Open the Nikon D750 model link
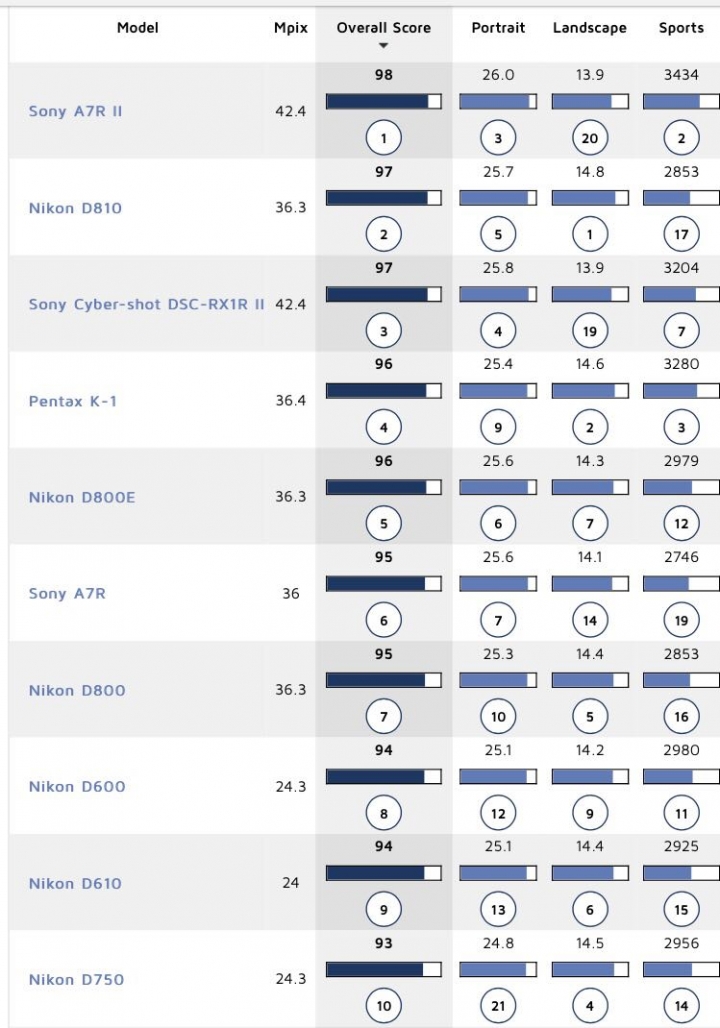 coord(76,979)
